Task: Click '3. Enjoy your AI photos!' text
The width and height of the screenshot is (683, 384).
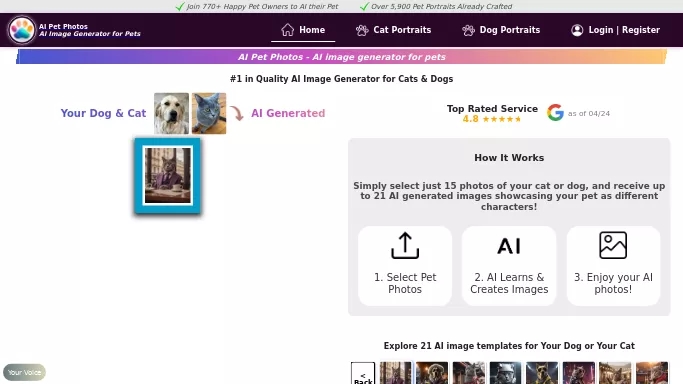Action: click(613, 283)
